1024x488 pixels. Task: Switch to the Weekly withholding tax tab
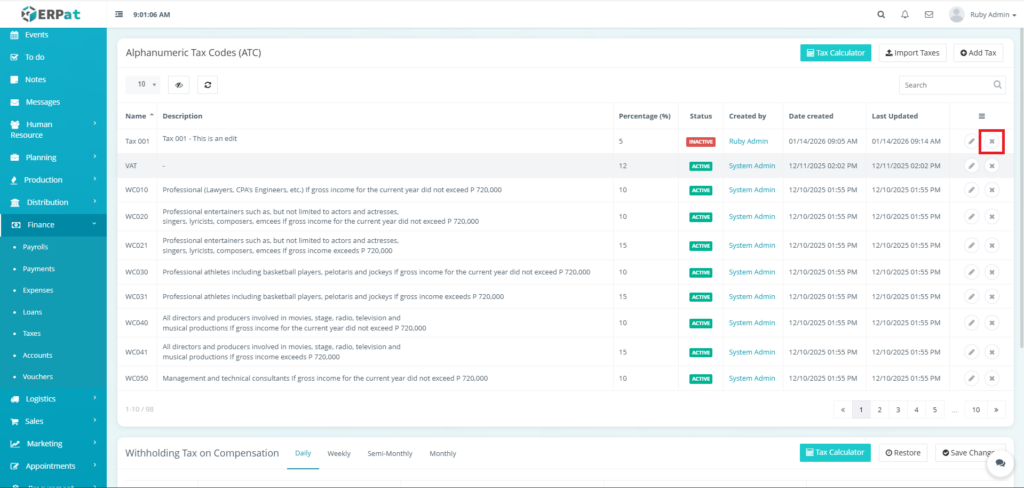tap(339, 453)
